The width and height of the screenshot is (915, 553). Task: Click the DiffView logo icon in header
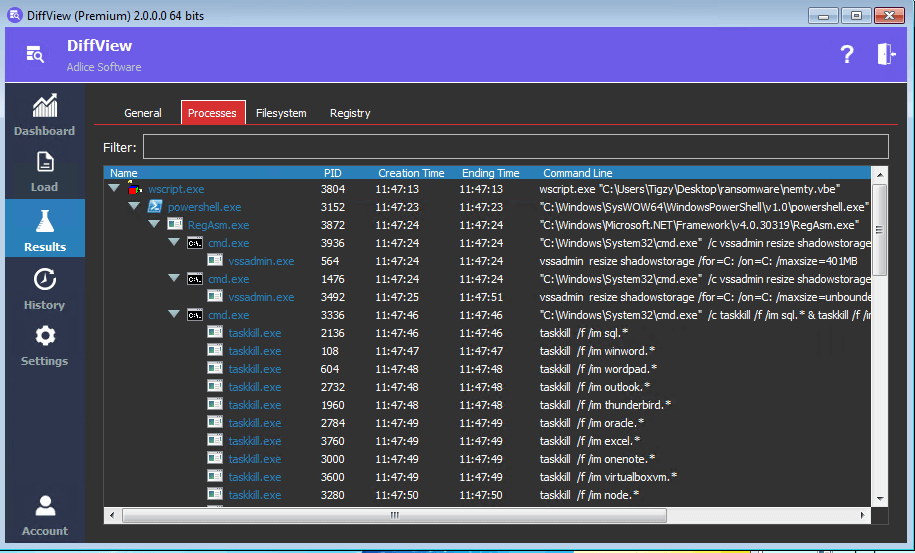(35, 55)
